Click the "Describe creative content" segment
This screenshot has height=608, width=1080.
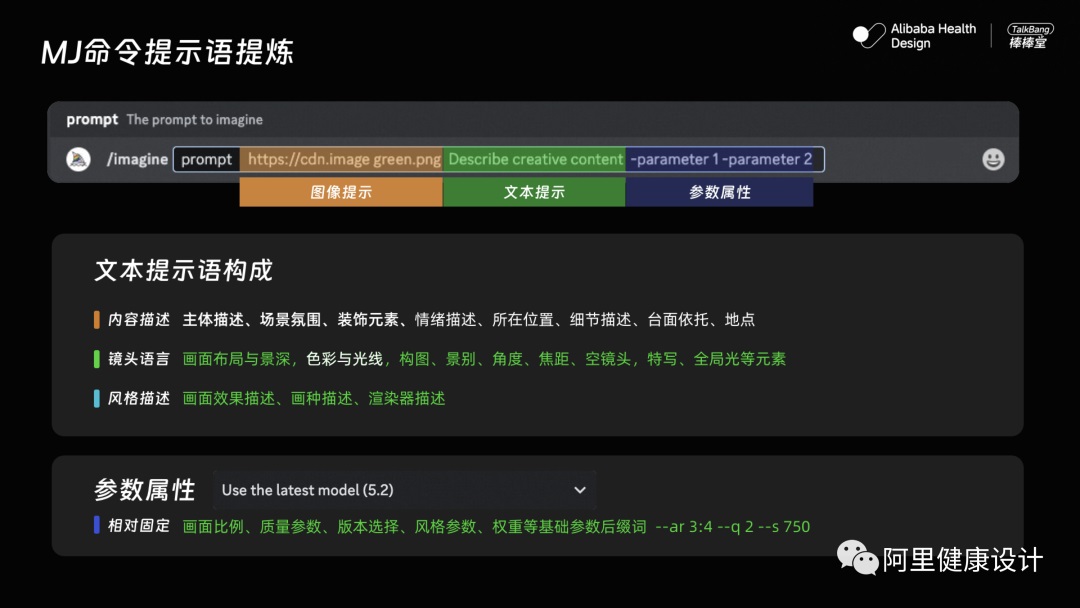point(534,159)
